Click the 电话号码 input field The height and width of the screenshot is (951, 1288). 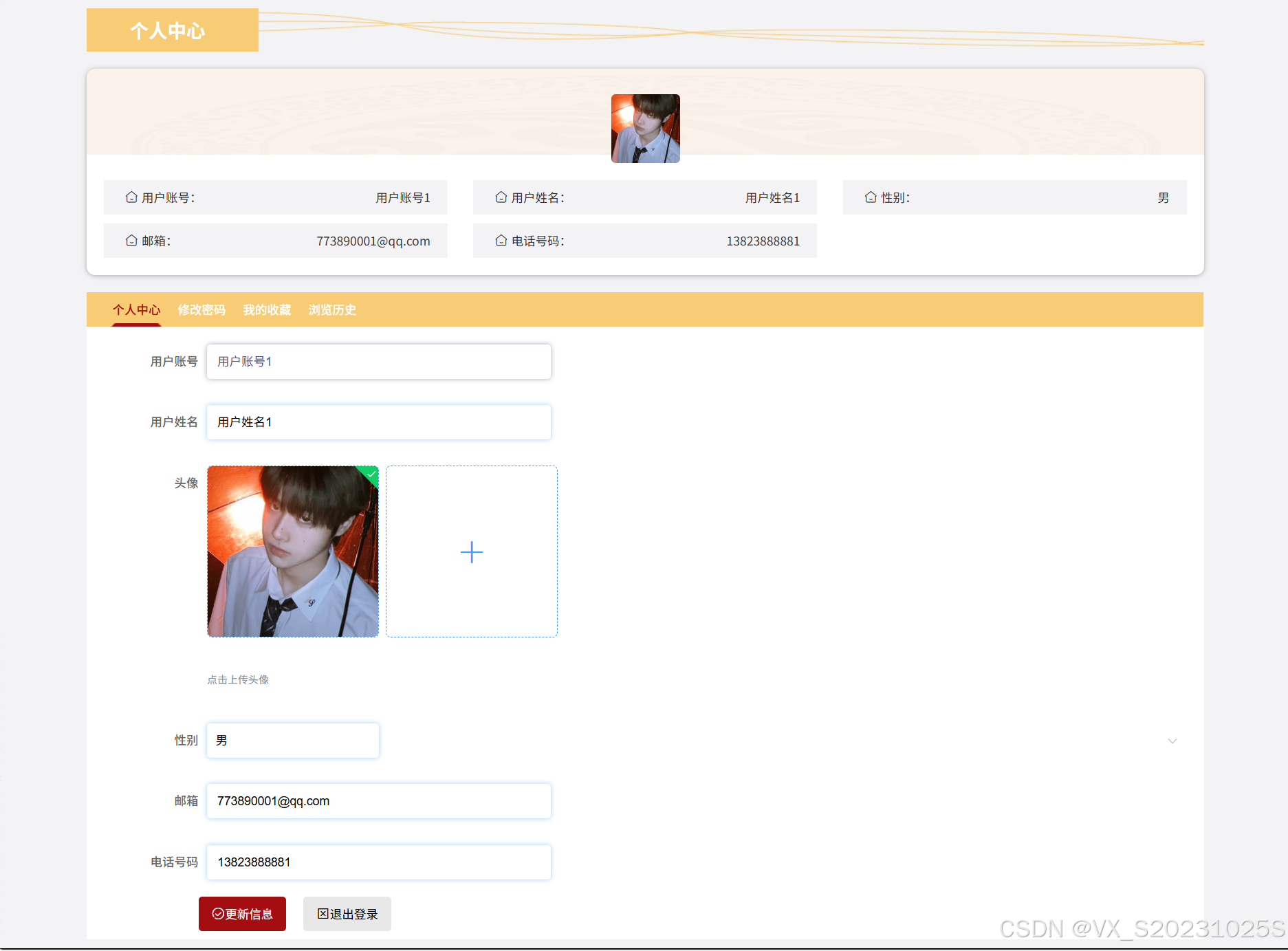coord(379,862)
